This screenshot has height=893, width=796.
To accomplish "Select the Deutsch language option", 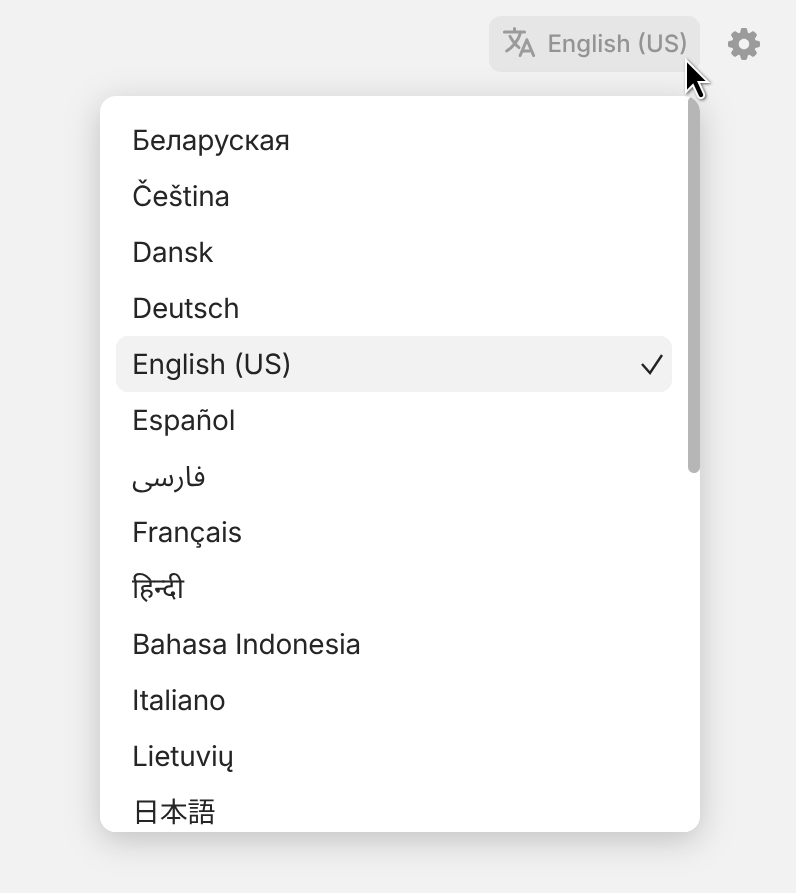I will (x=186, y=308).
